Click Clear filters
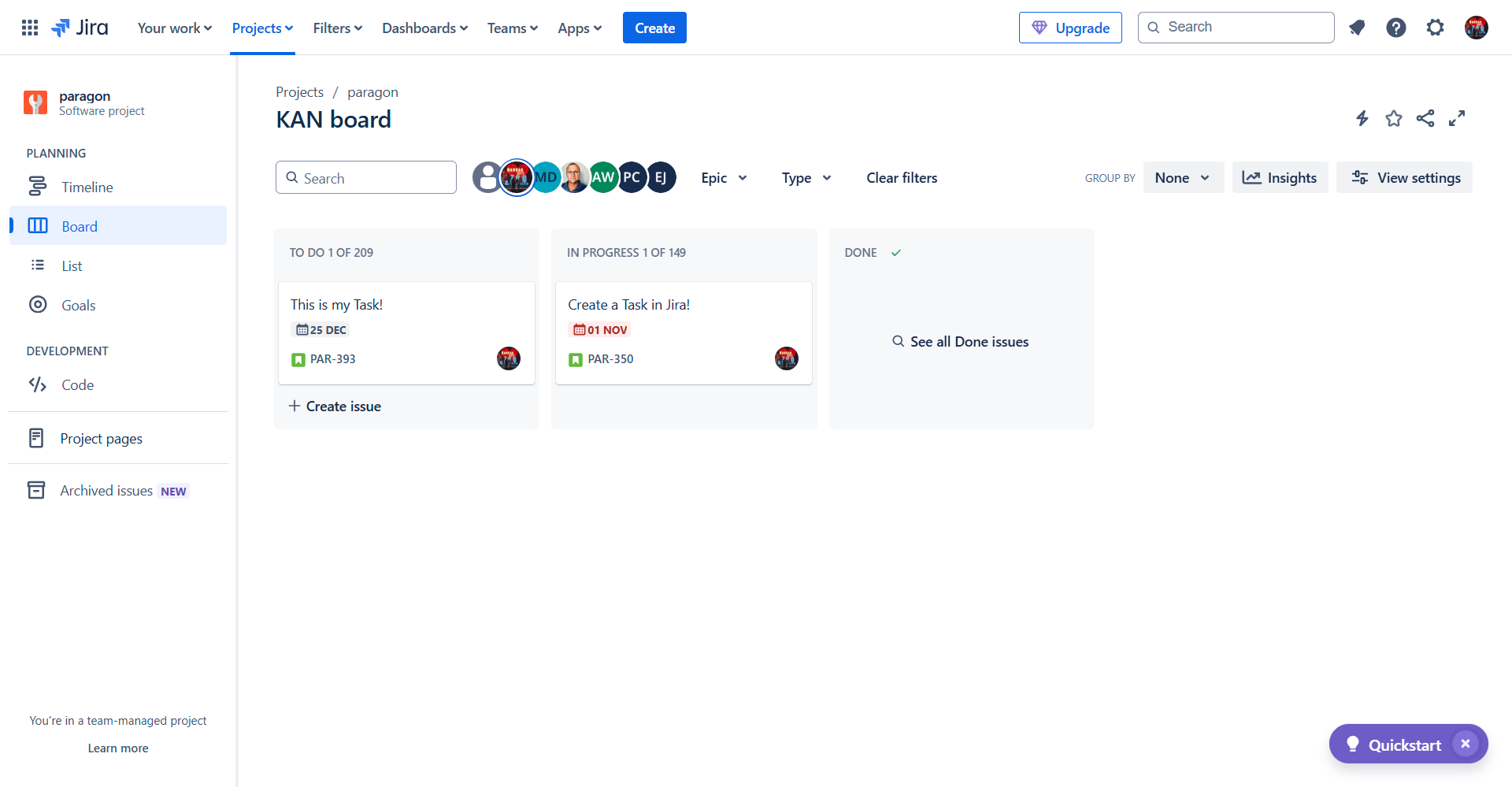 click(902, 177)
